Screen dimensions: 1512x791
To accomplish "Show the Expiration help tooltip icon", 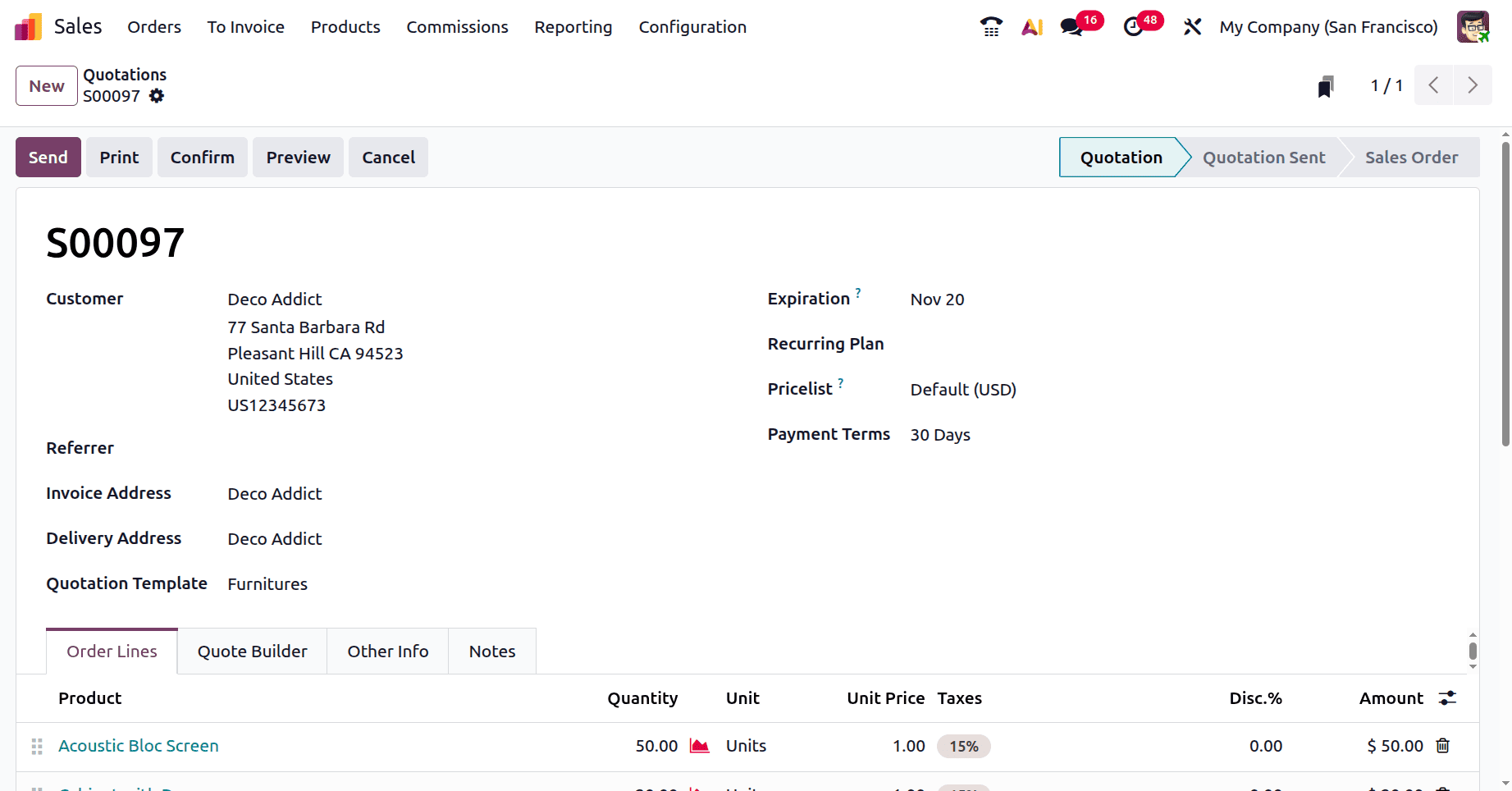I will [x=858, y=293].
